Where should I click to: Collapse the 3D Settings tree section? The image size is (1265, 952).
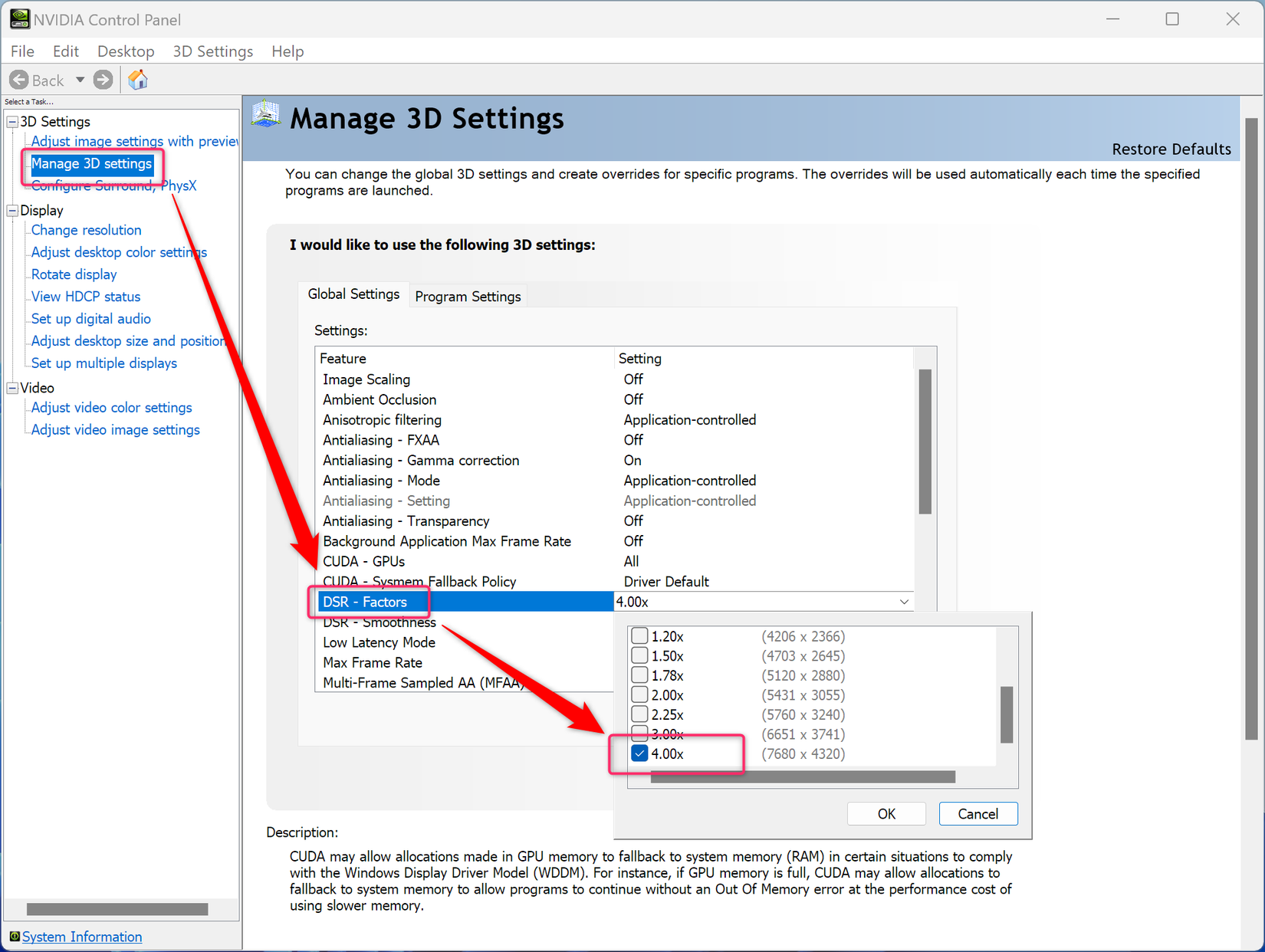tap(11, 121)
